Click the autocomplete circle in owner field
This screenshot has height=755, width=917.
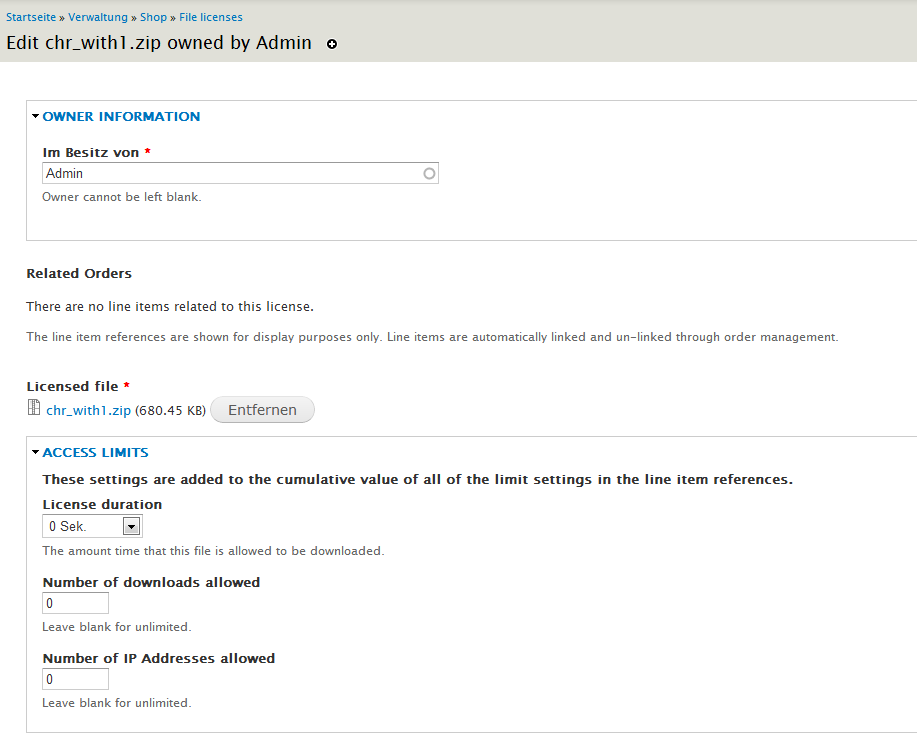pyautogui.click(x=429, y=173)
